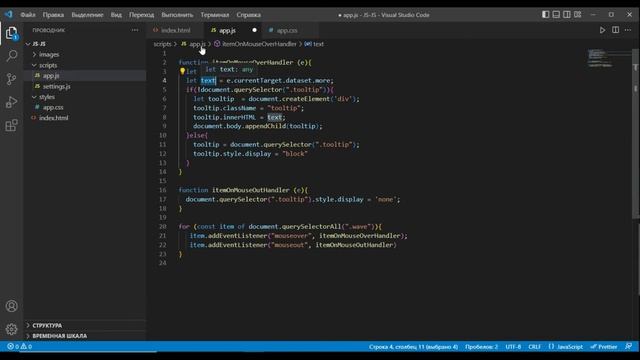Open the Правка menu

[53, 15]
